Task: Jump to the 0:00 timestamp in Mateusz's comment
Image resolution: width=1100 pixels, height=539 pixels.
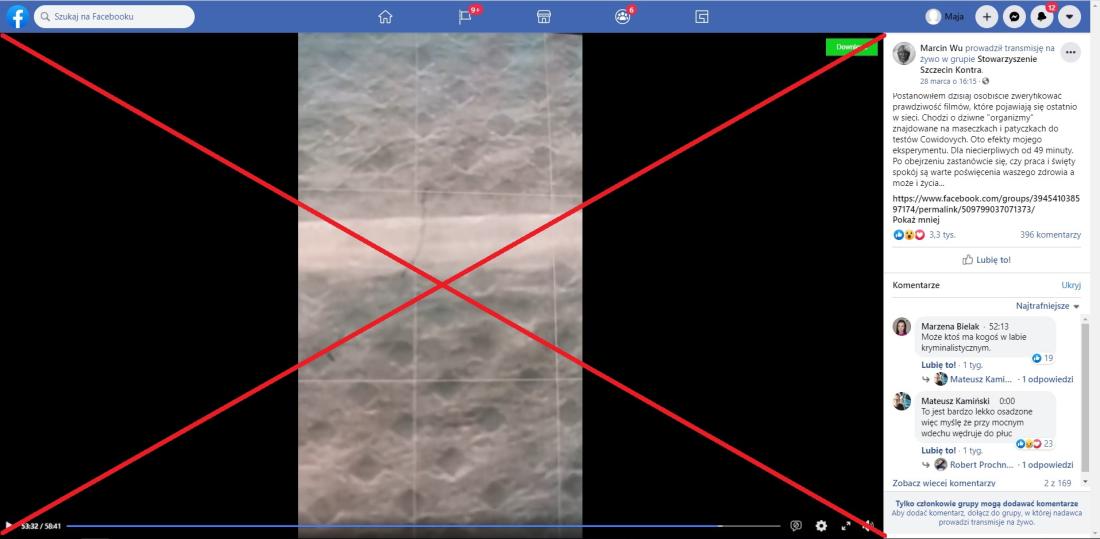Action: pyautogui.click(x=1008, y=401)
